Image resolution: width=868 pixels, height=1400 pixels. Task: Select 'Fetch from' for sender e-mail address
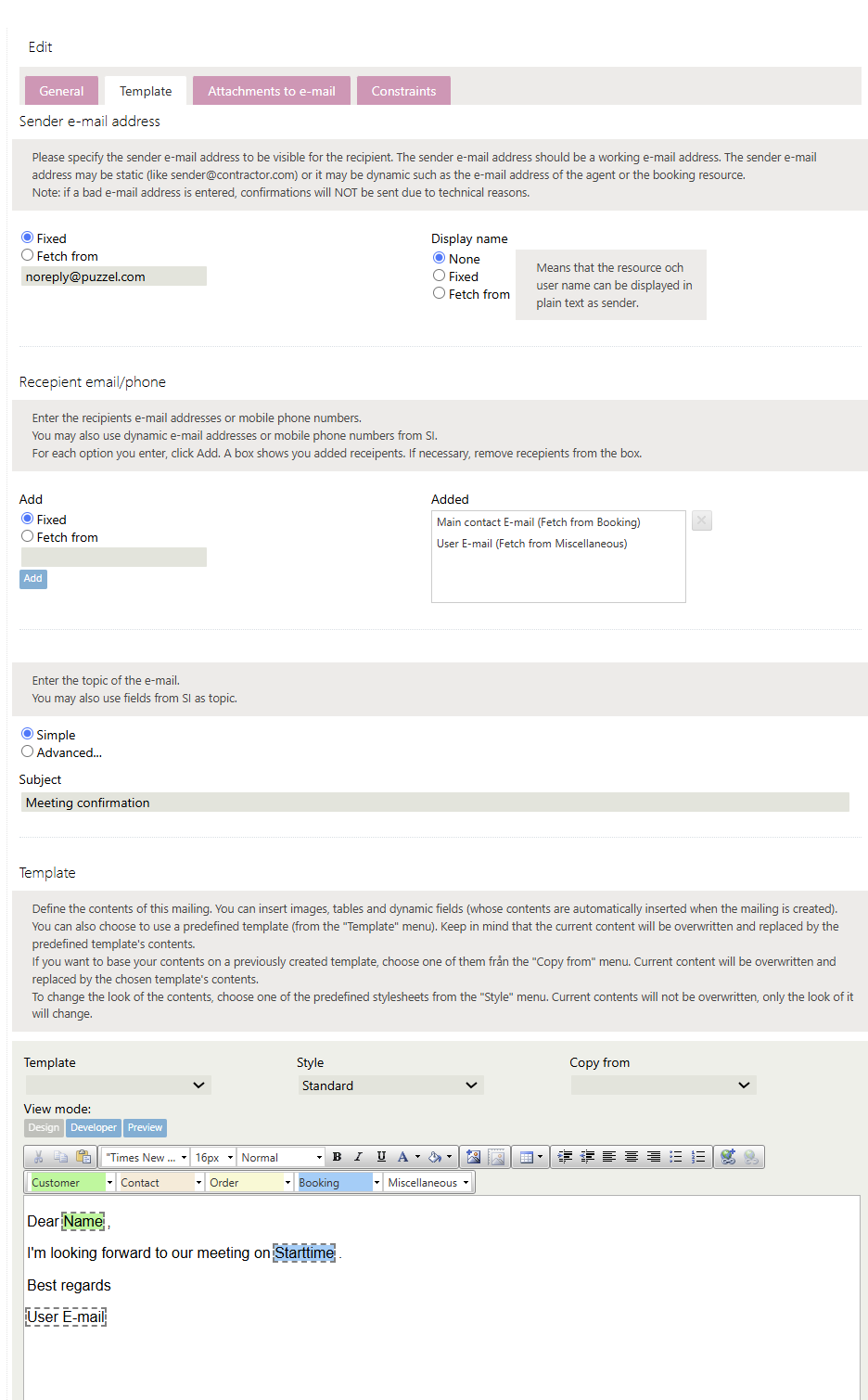28,255
